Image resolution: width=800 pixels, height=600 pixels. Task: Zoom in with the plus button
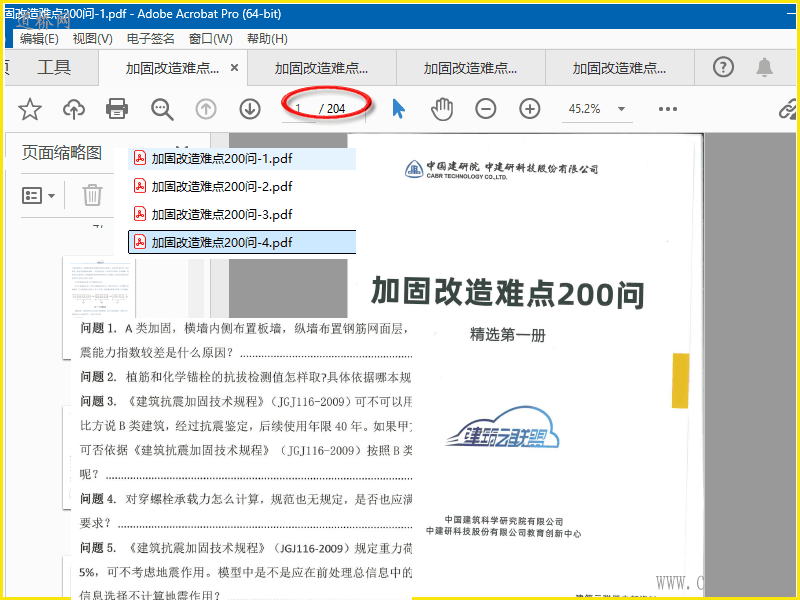pyautogui.click(x=530, y=109)
